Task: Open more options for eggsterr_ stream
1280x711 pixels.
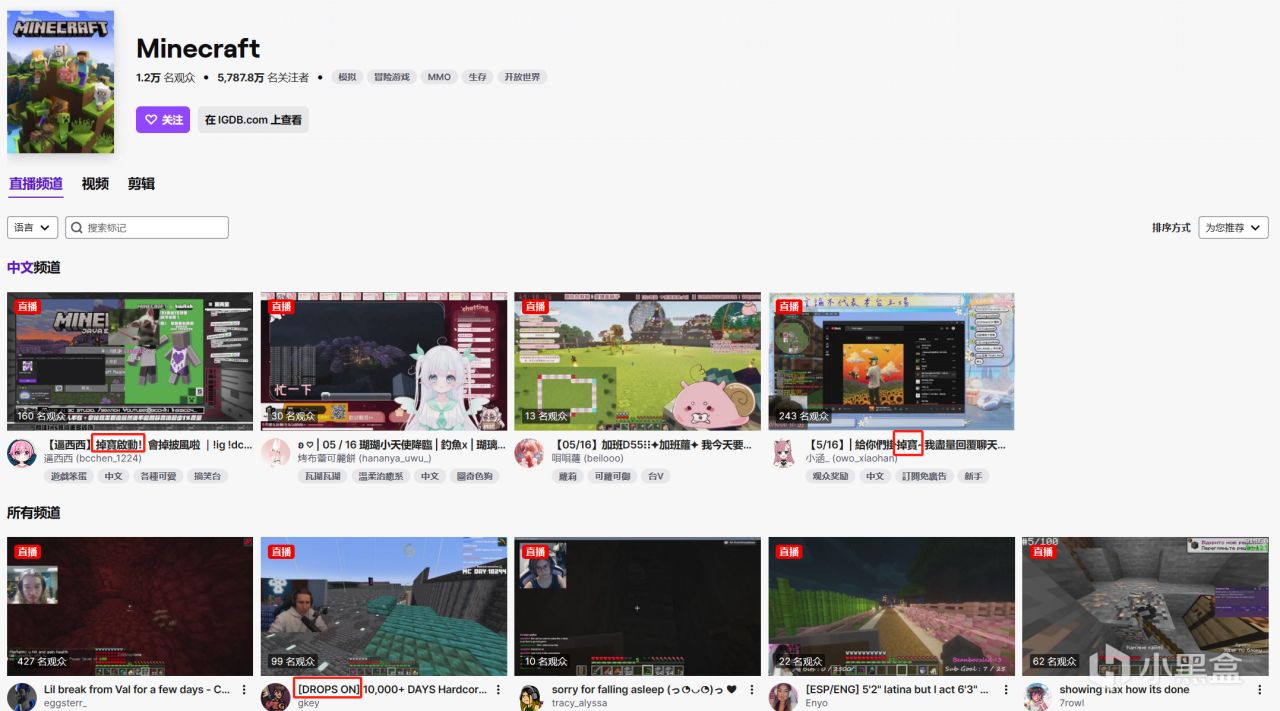Action: tap(245, 690)
